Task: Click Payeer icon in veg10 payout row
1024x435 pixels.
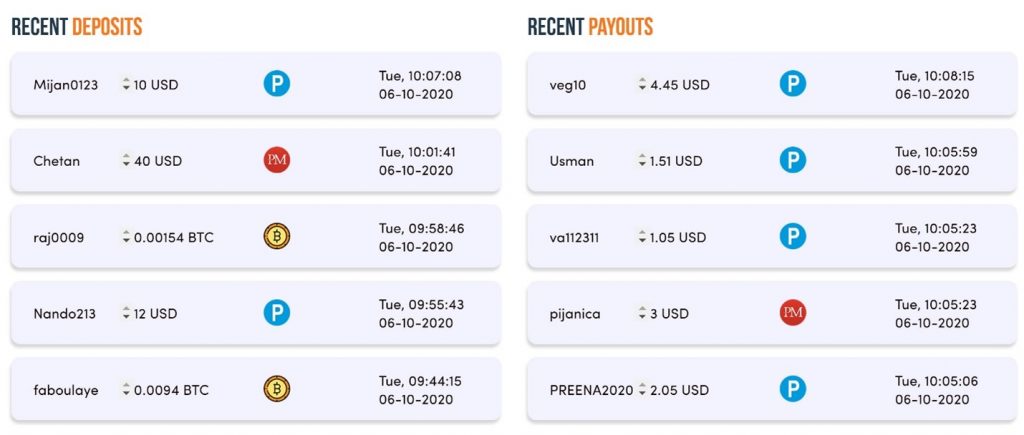Action: (x=793, y=84)
